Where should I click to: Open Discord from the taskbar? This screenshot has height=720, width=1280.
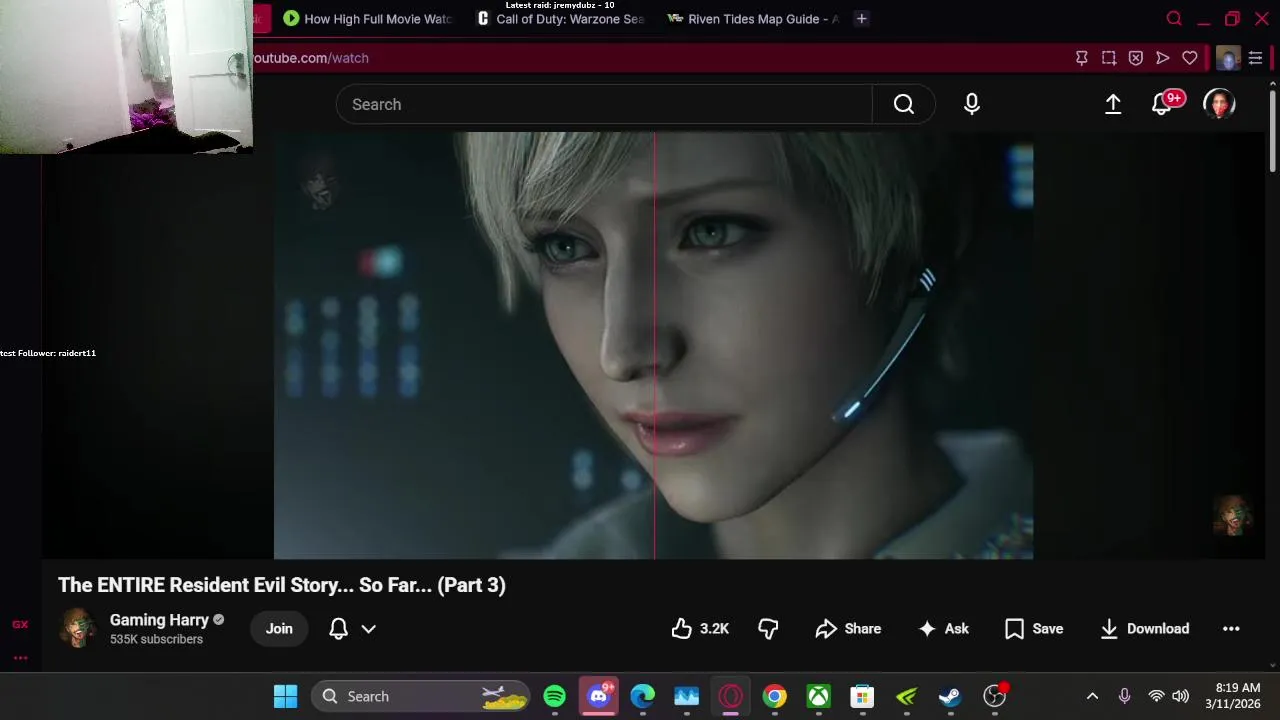(599, 696)
